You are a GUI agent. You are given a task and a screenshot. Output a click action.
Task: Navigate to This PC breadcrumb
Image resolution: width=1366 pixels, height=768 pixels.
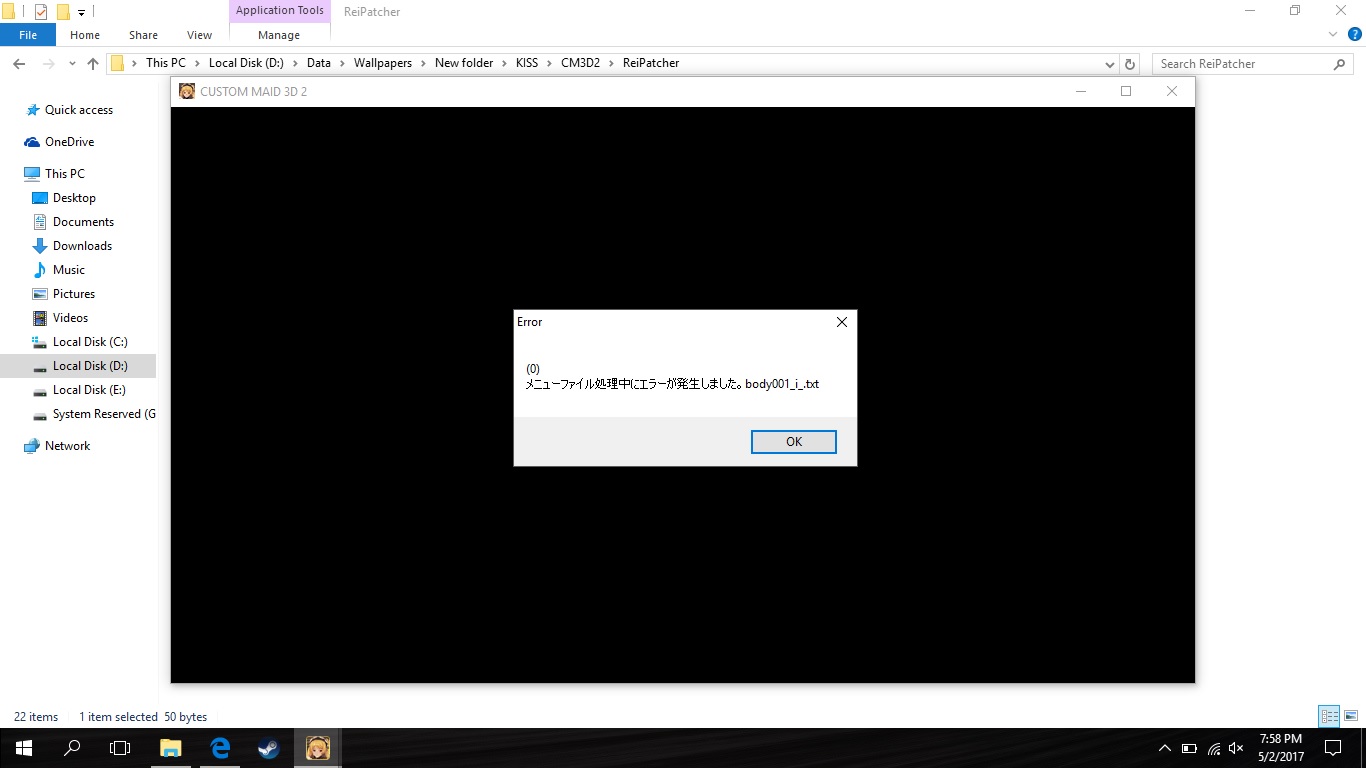pyautogui.click(x=165, y=63)
